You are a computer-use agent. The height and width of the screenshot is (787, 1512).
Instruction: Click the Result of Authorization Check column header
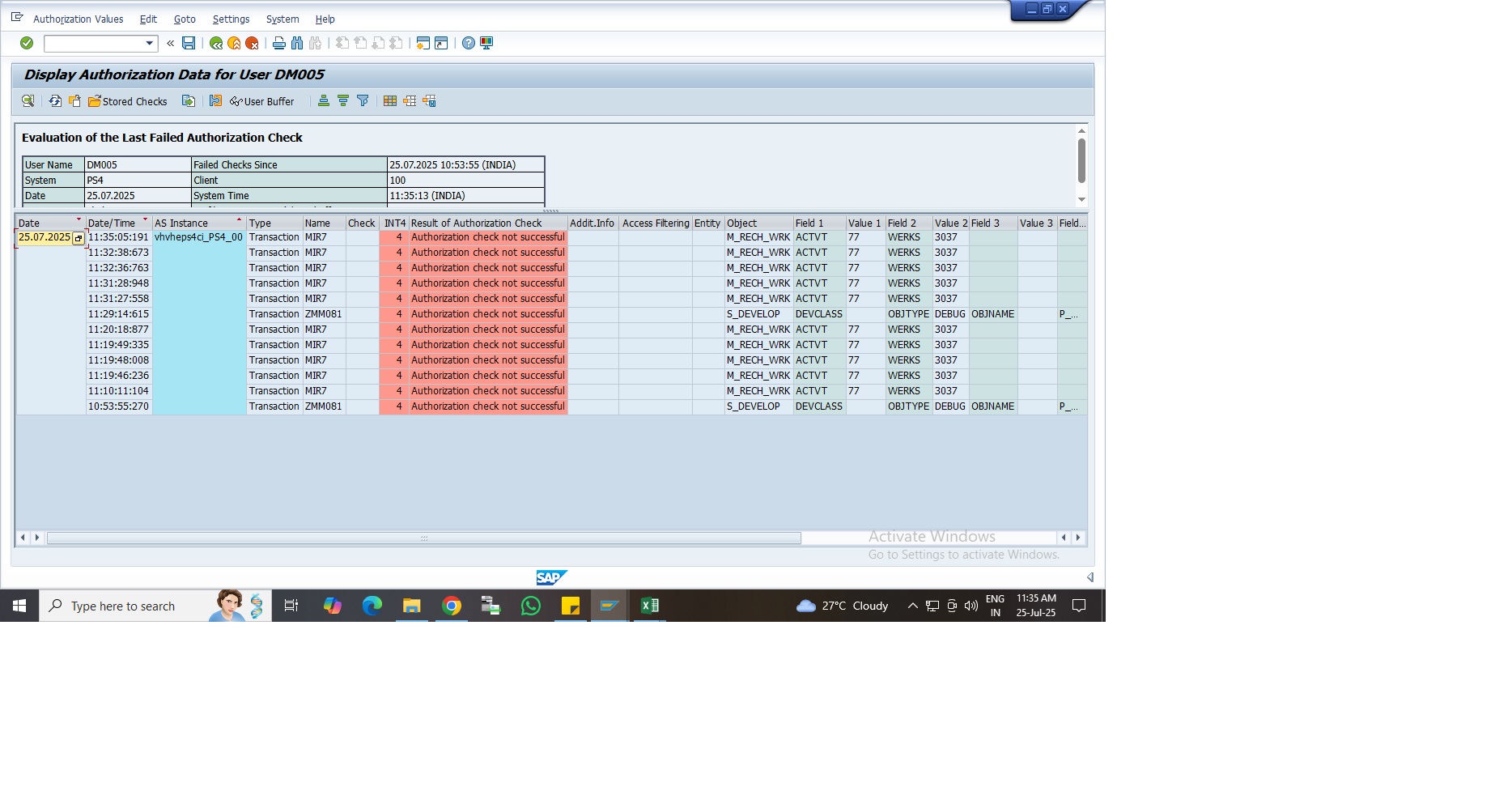tap(476, 223)
